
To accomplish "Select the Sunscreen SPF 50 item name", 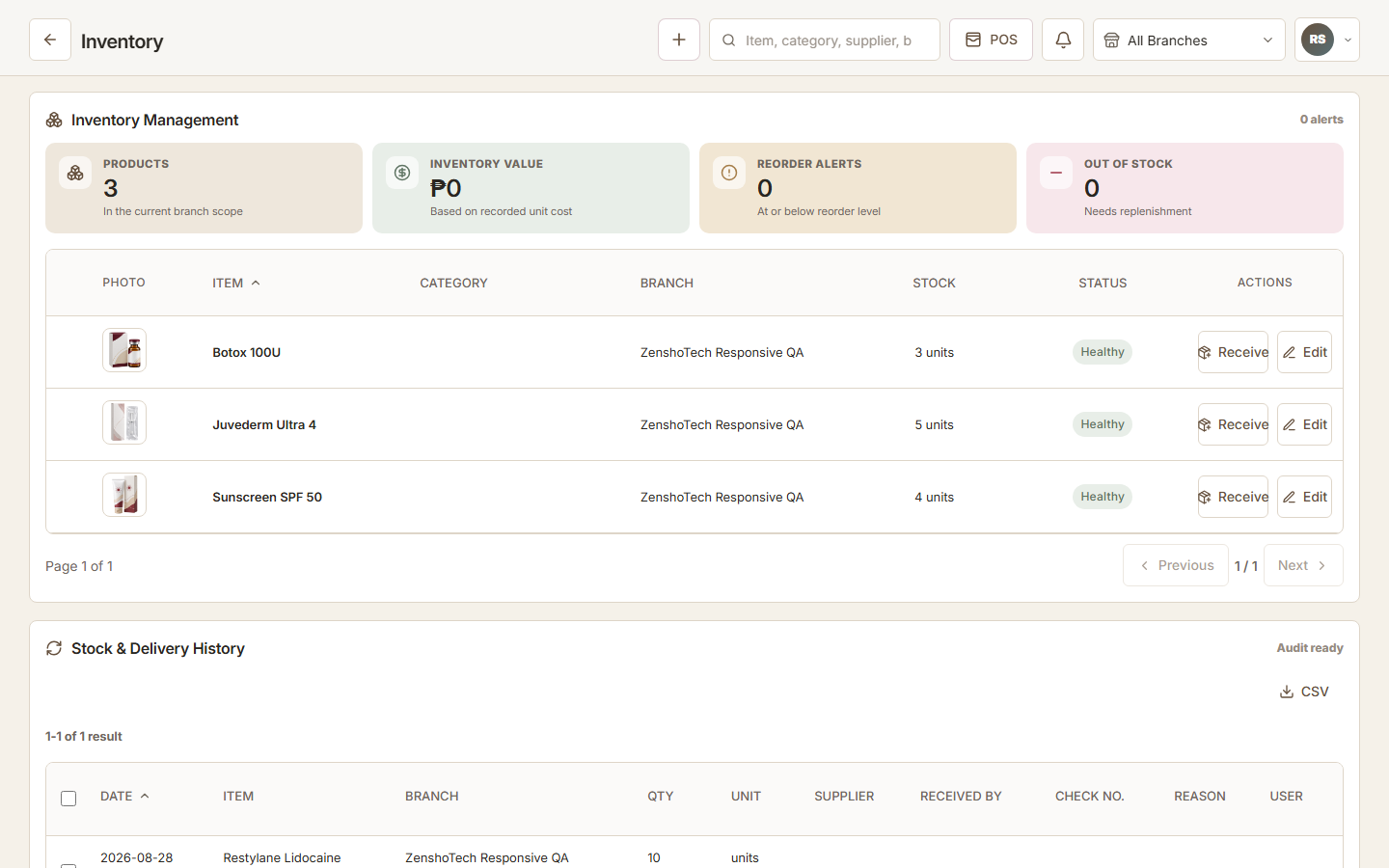I will point(267,497).
